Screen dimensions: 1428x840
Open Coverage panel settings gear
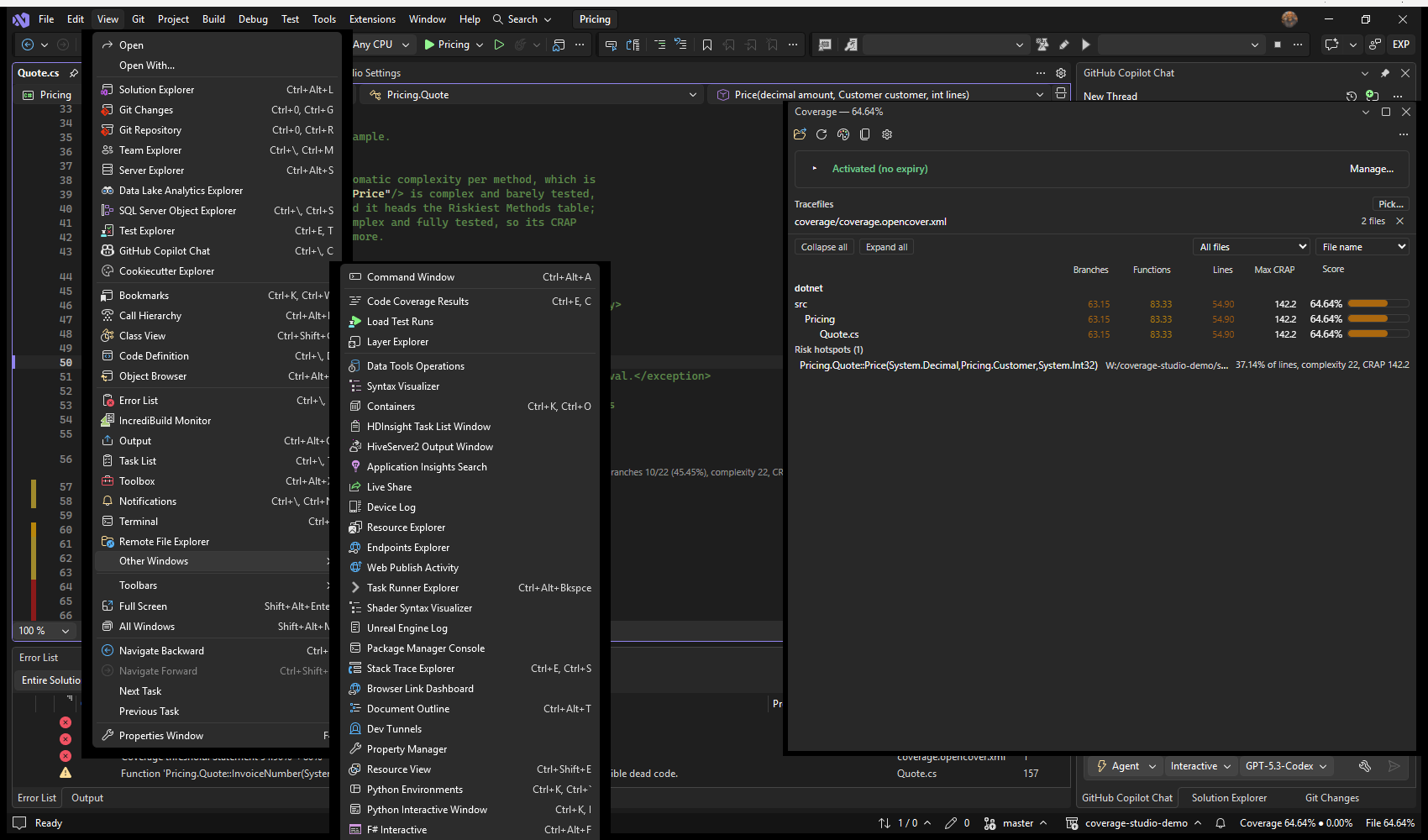click(x=887, y=134)
